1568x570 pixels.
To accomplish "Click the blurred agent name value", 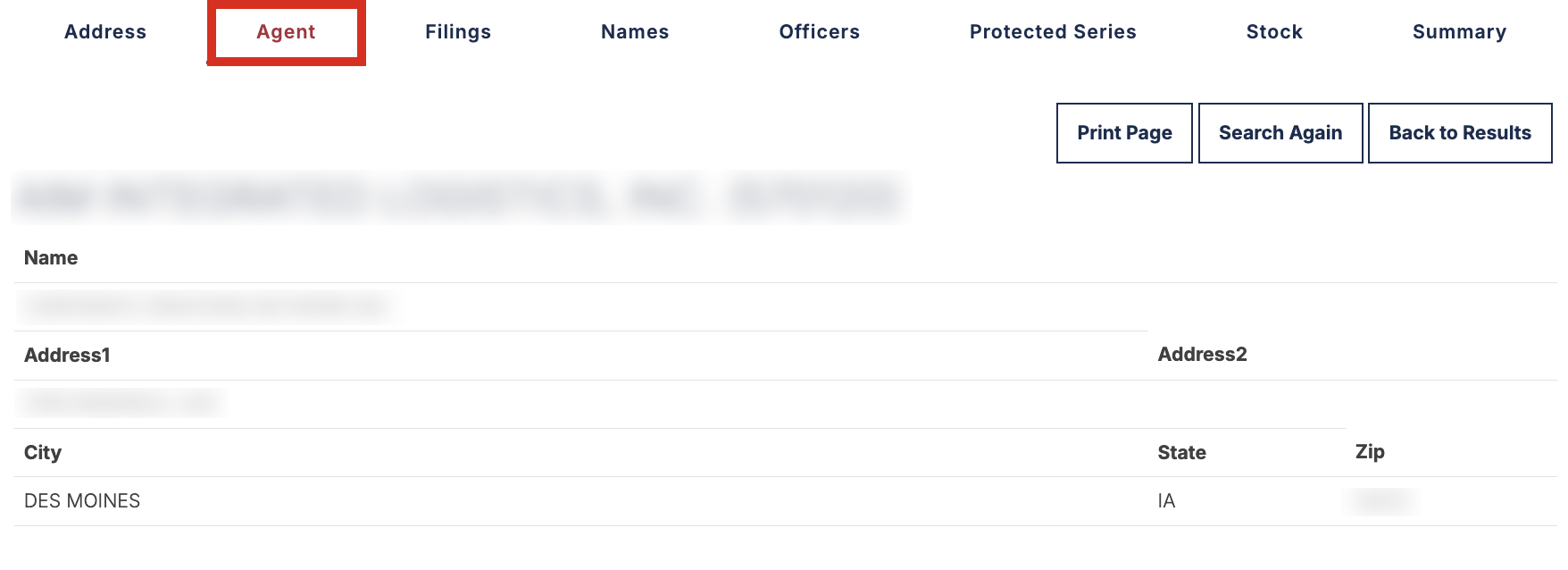I will 207,307.
